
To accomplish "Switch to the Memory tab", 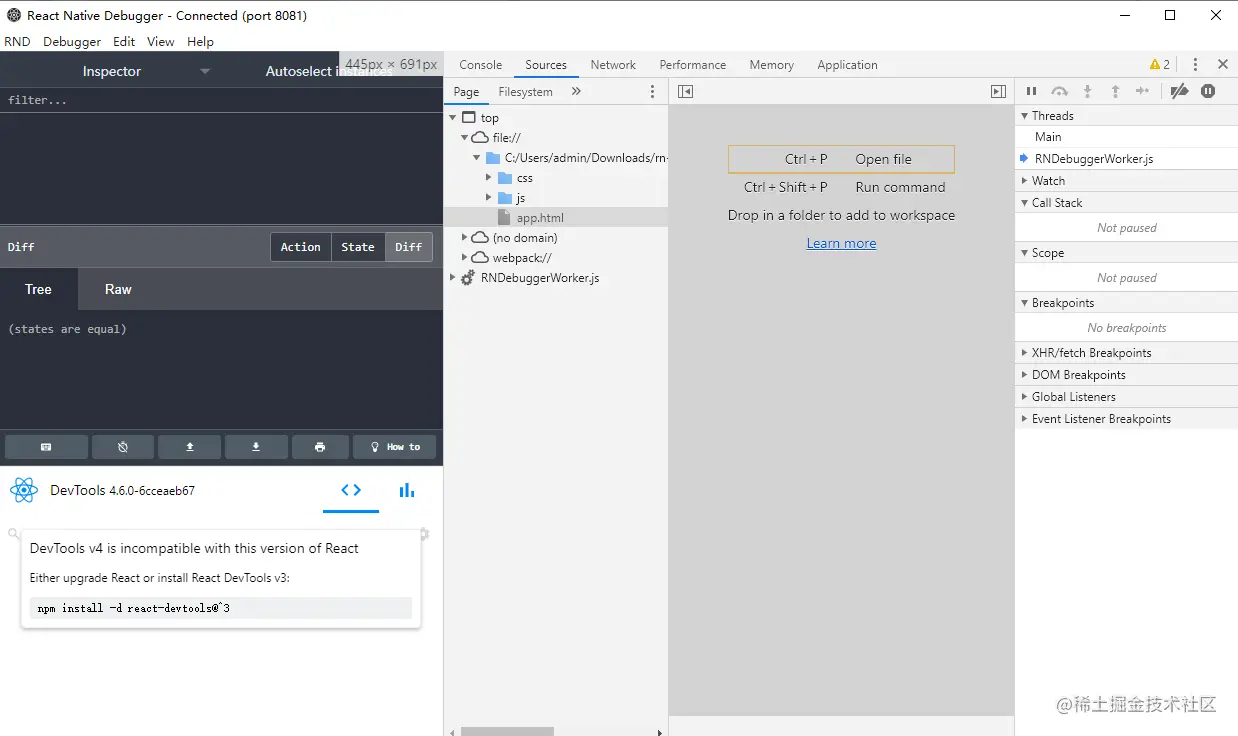I will tap(771, 65).
